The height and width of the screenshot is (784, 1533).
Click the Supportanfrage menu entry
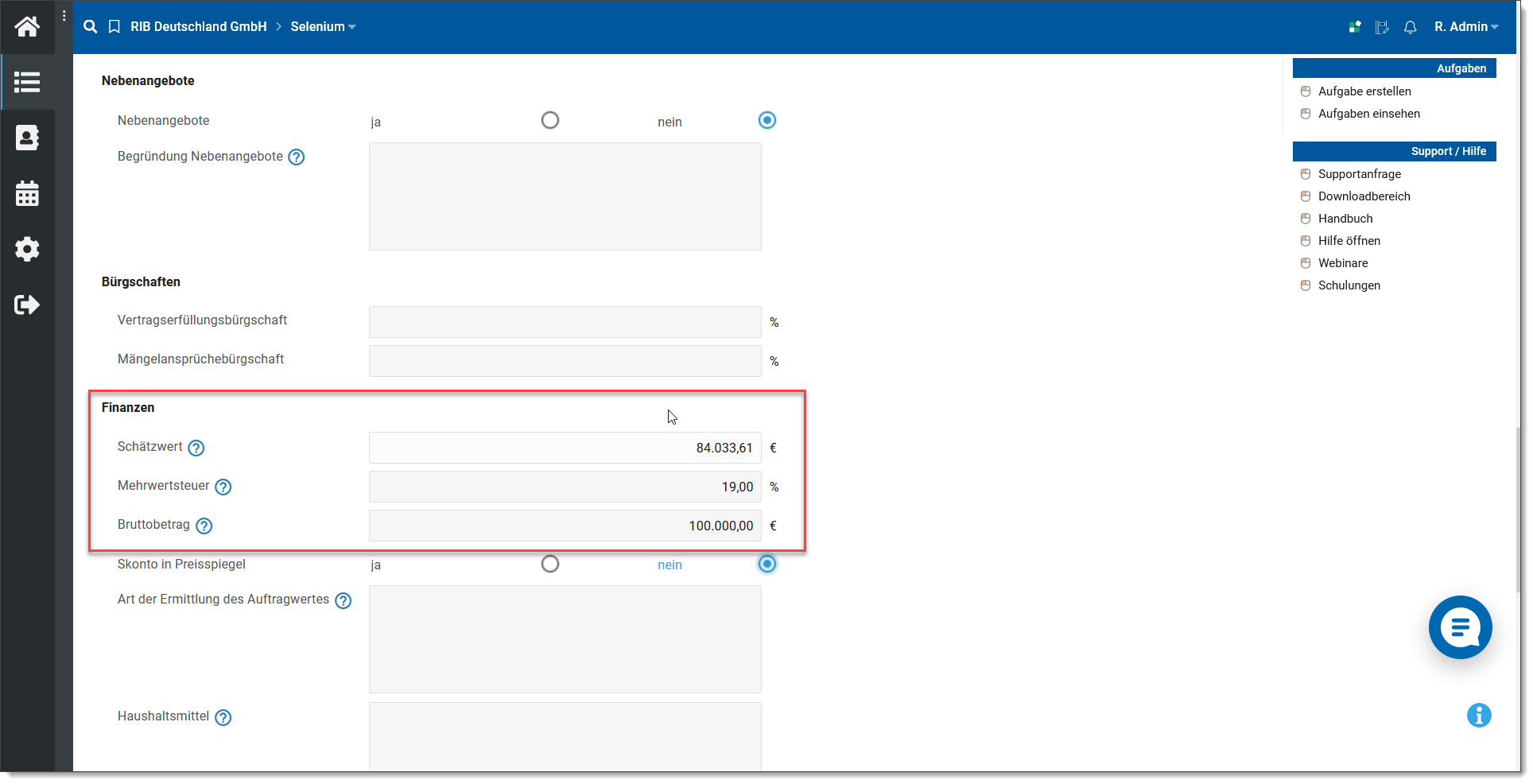(x=1360, y=174)
